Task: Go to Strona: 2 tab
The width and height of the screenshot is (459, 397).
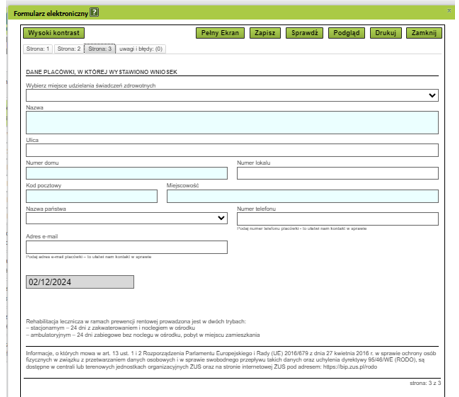Action: (69, 49)
